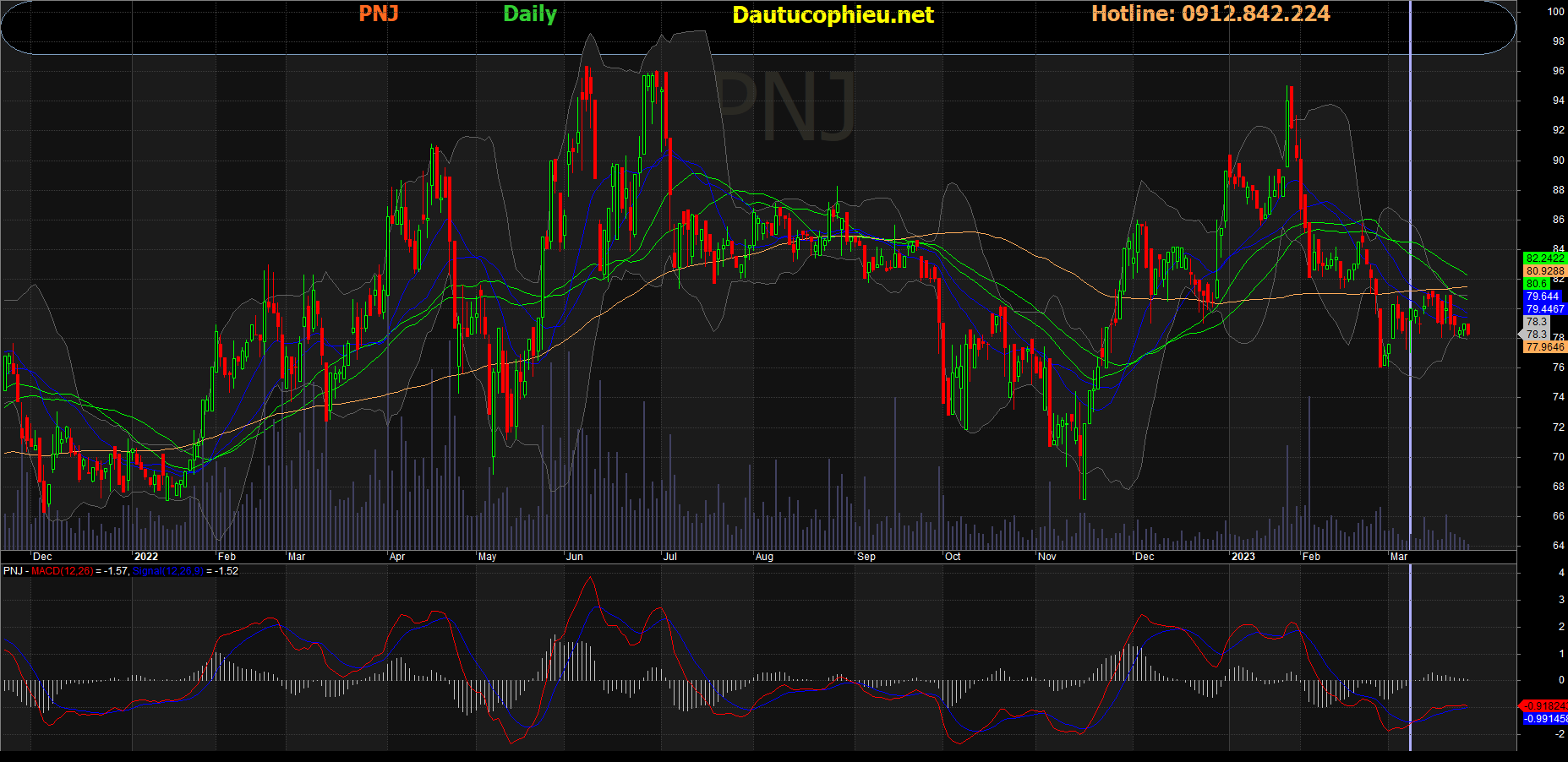Click the 2022 year marker on time axis
Viewport: 1568px width, 762px height.
pyautogui.click(x=146, y=557)
